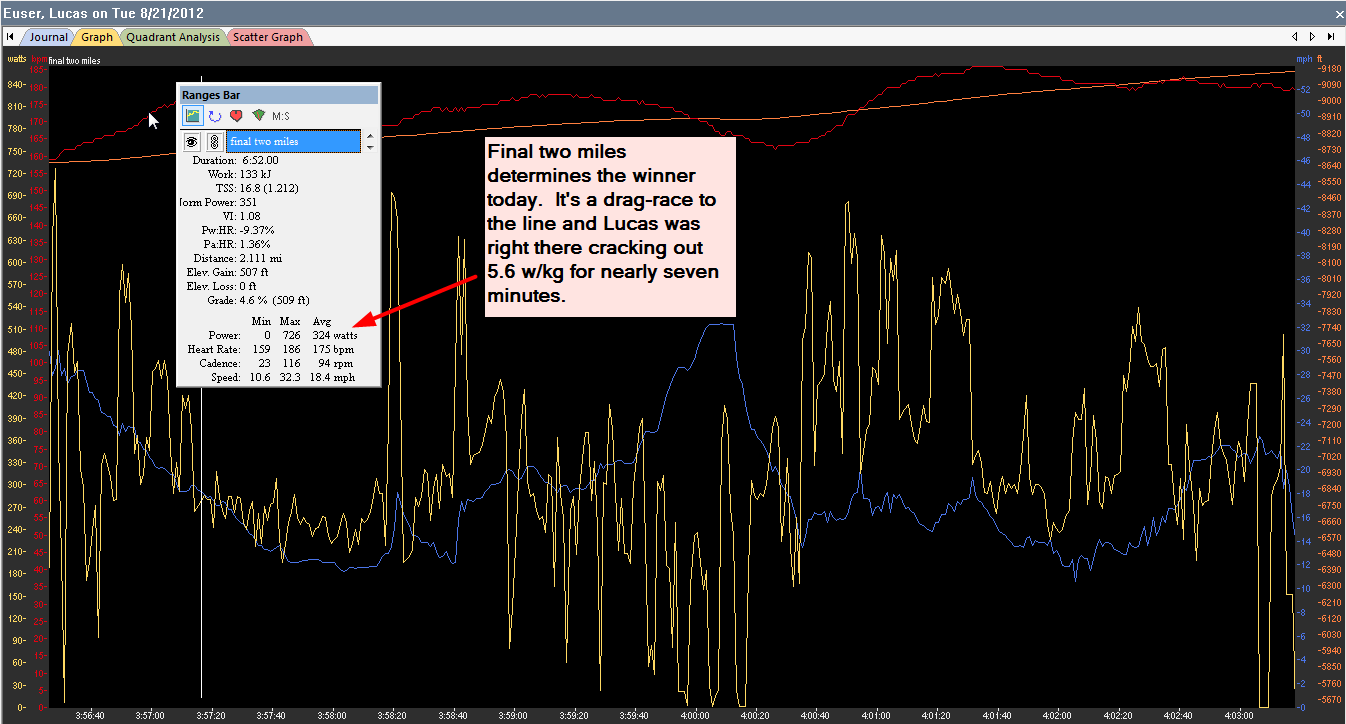Screen dimensions: 1346x724
Task: Toggle the highlighted graph display button in Ranges Bar
Action: point(192,115)
